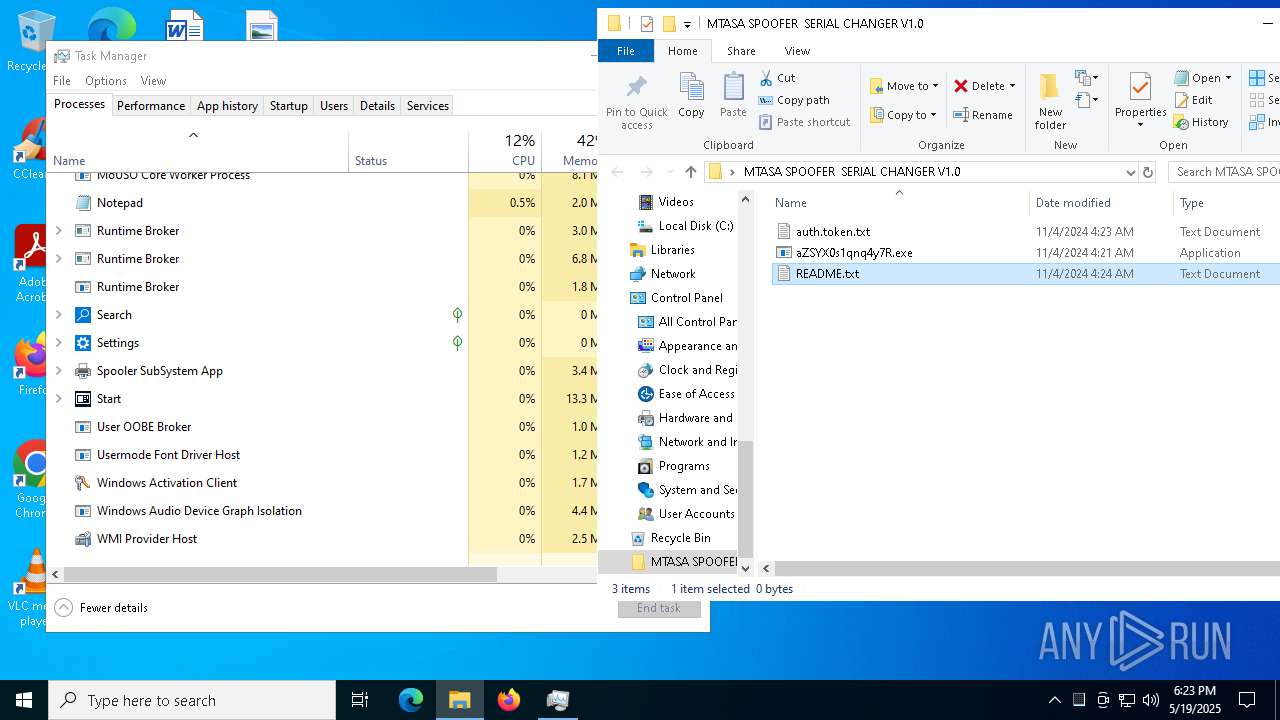The image size is (1280, 720).
Task: Open Task Manager Startup tab
Action: pos(289,106)
